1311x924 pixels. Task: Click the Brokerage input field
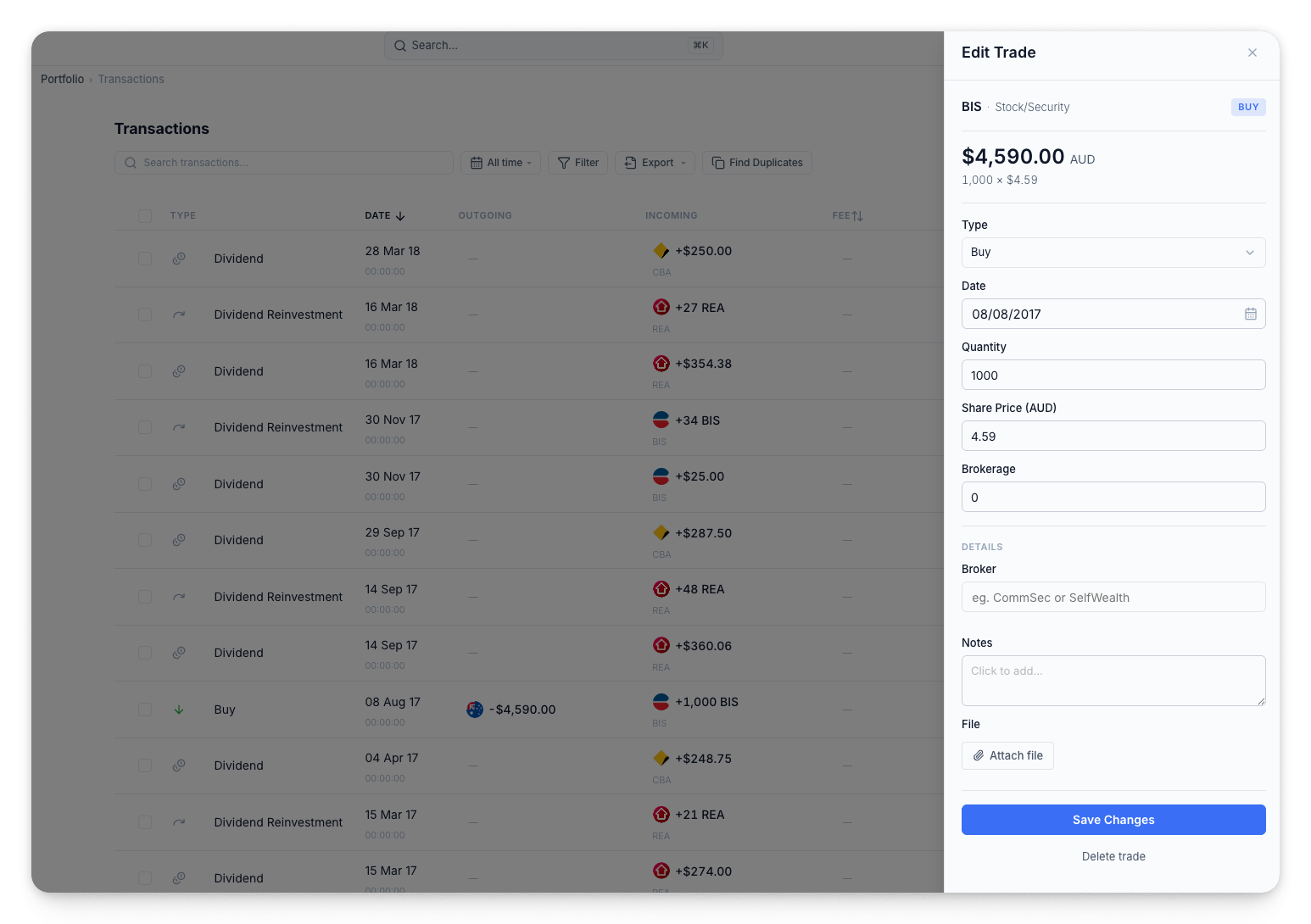tap(1113, 497)
